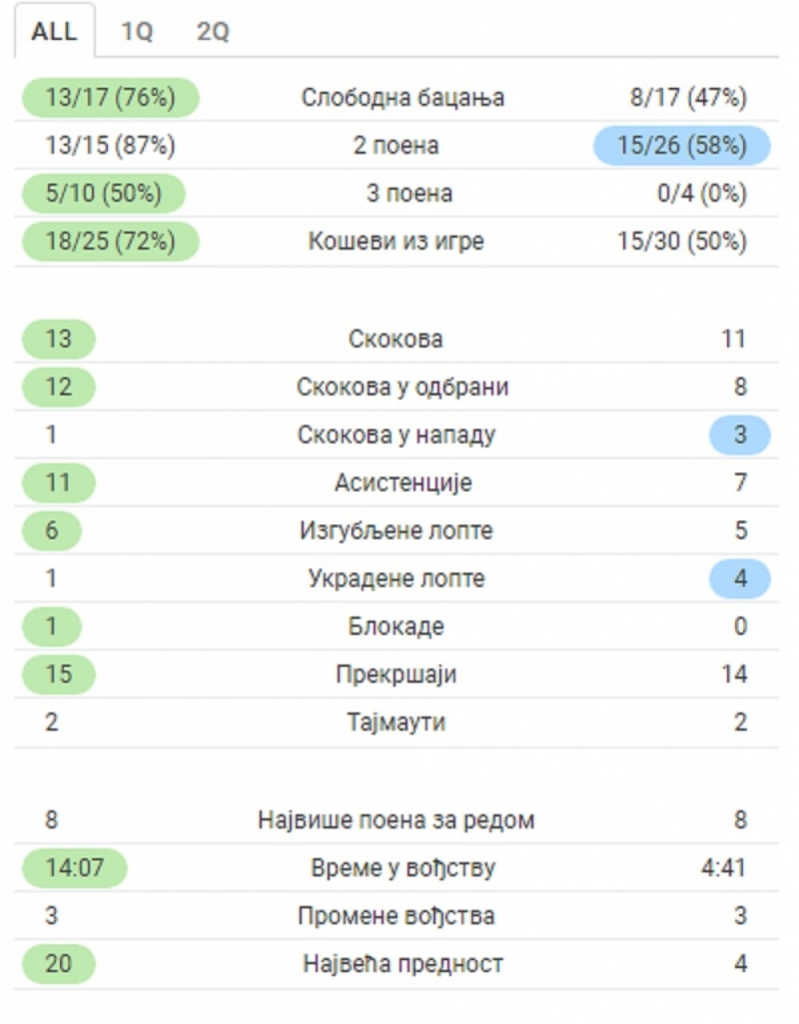Click the green 13/17 (76%) free throw badge
799x1024 pixels.
click(x=110, y=99)
